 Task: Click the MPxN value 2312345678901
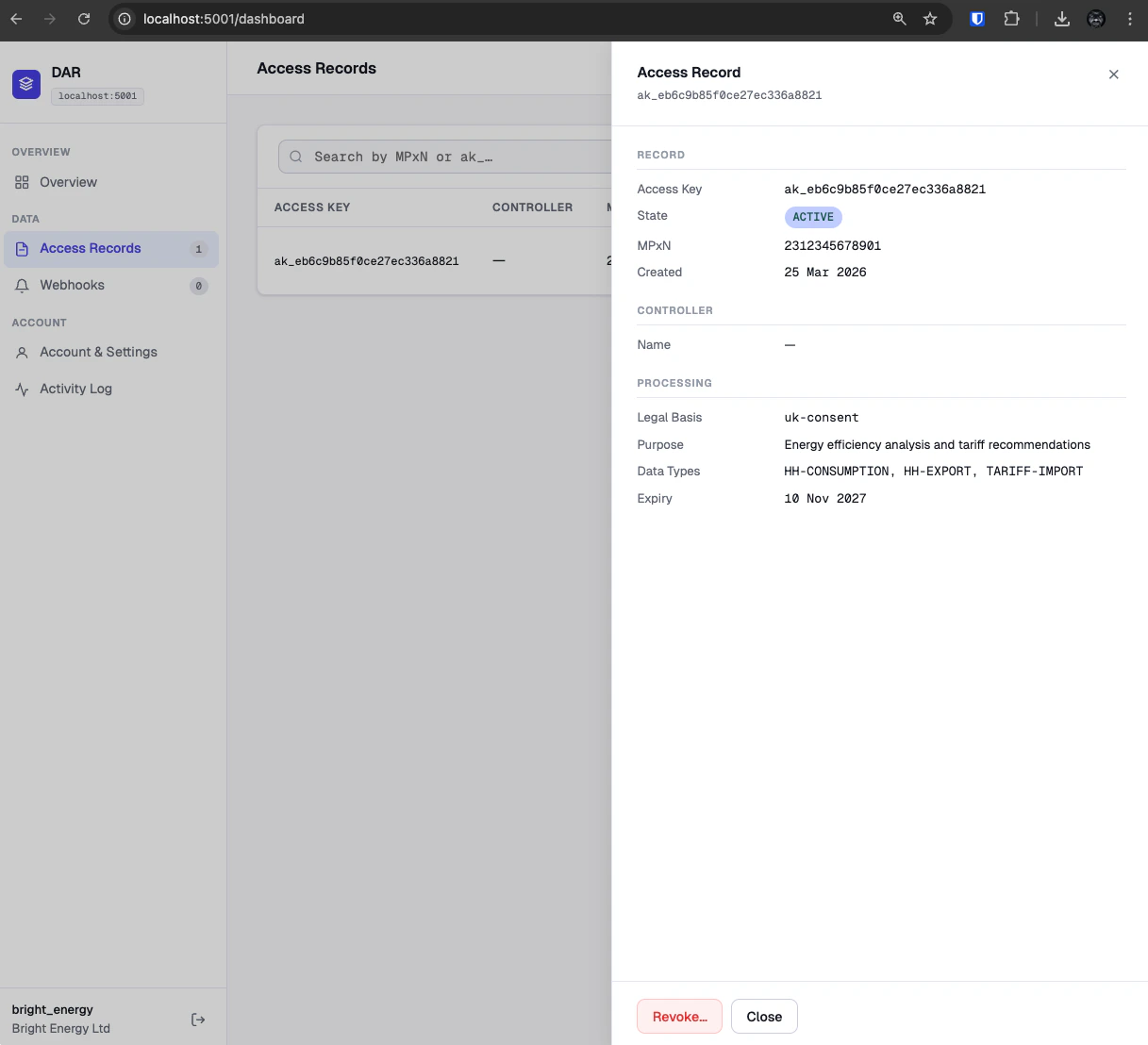click(833, 246)
